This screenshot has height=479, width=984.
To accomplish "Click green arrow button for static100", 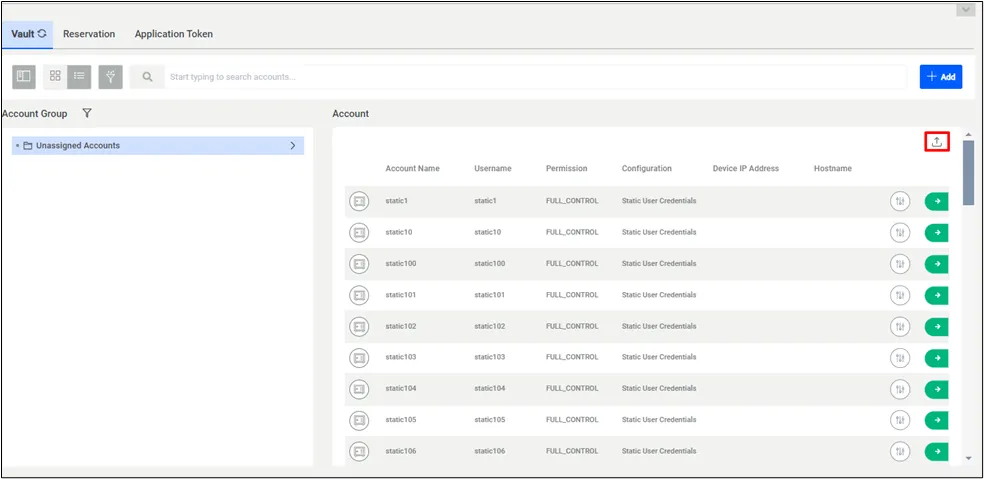I will click(x=936, y=264).
